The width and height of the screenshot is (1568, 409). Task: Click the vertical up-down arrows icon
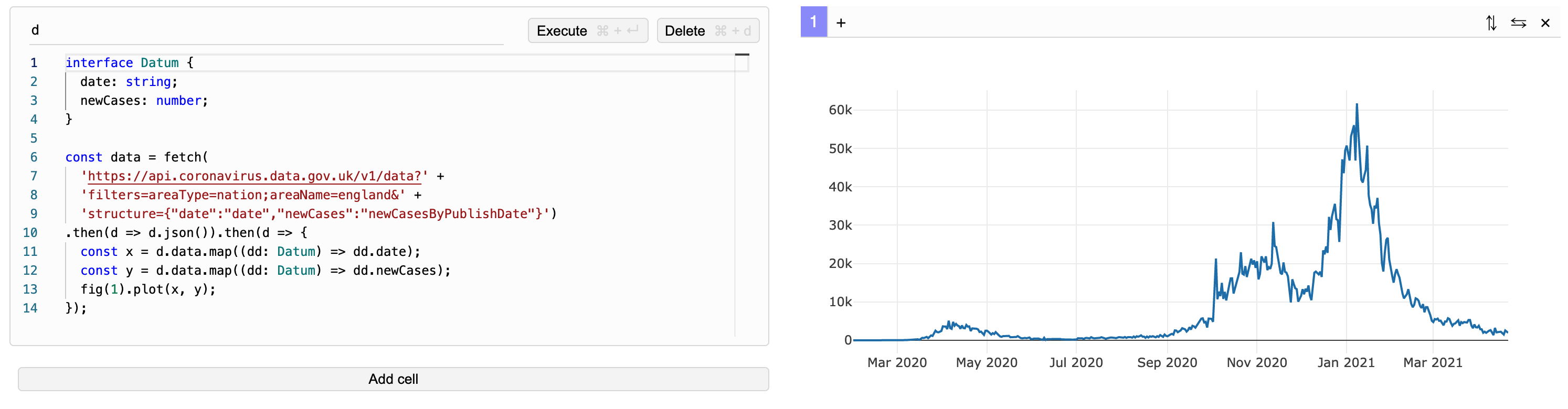(1491, 23)
